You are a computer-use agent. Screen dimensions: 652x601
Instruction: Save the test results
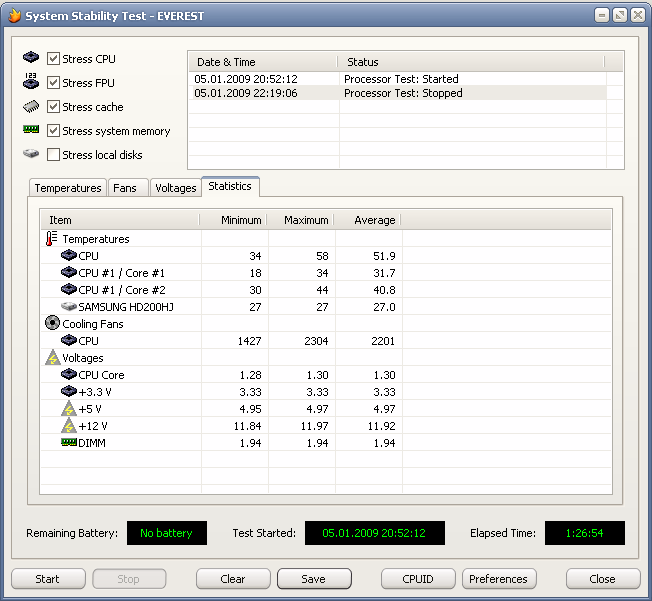click(314, 579)
